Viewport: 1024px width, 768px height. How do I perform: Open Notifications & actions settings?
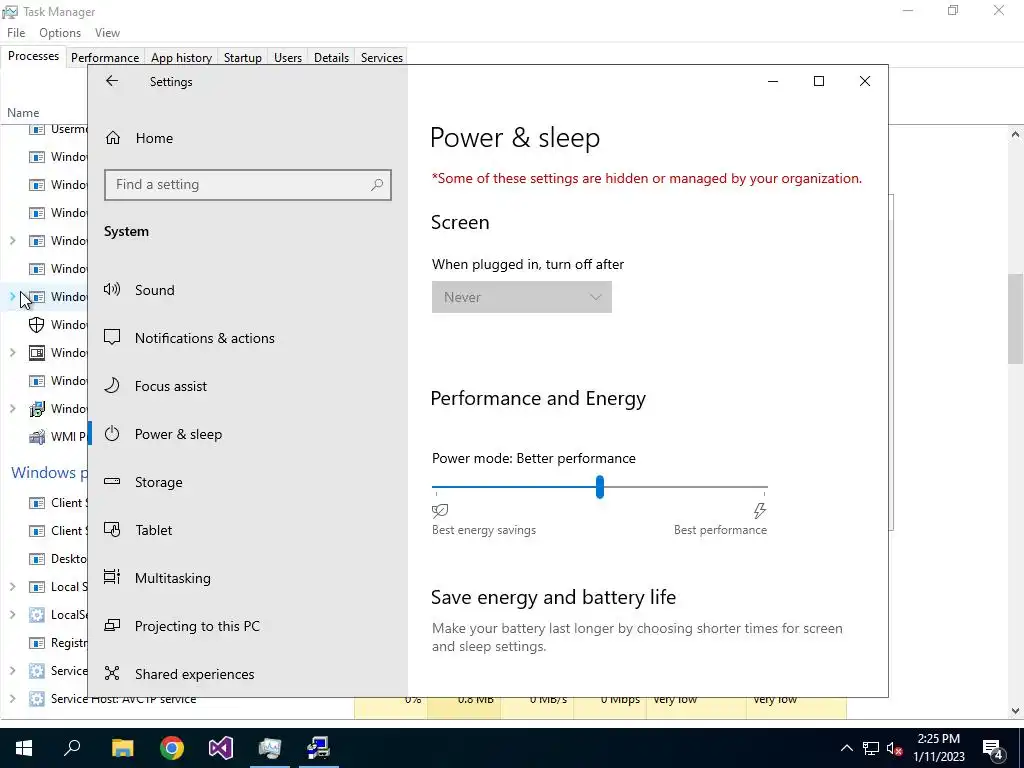(204, 338)
